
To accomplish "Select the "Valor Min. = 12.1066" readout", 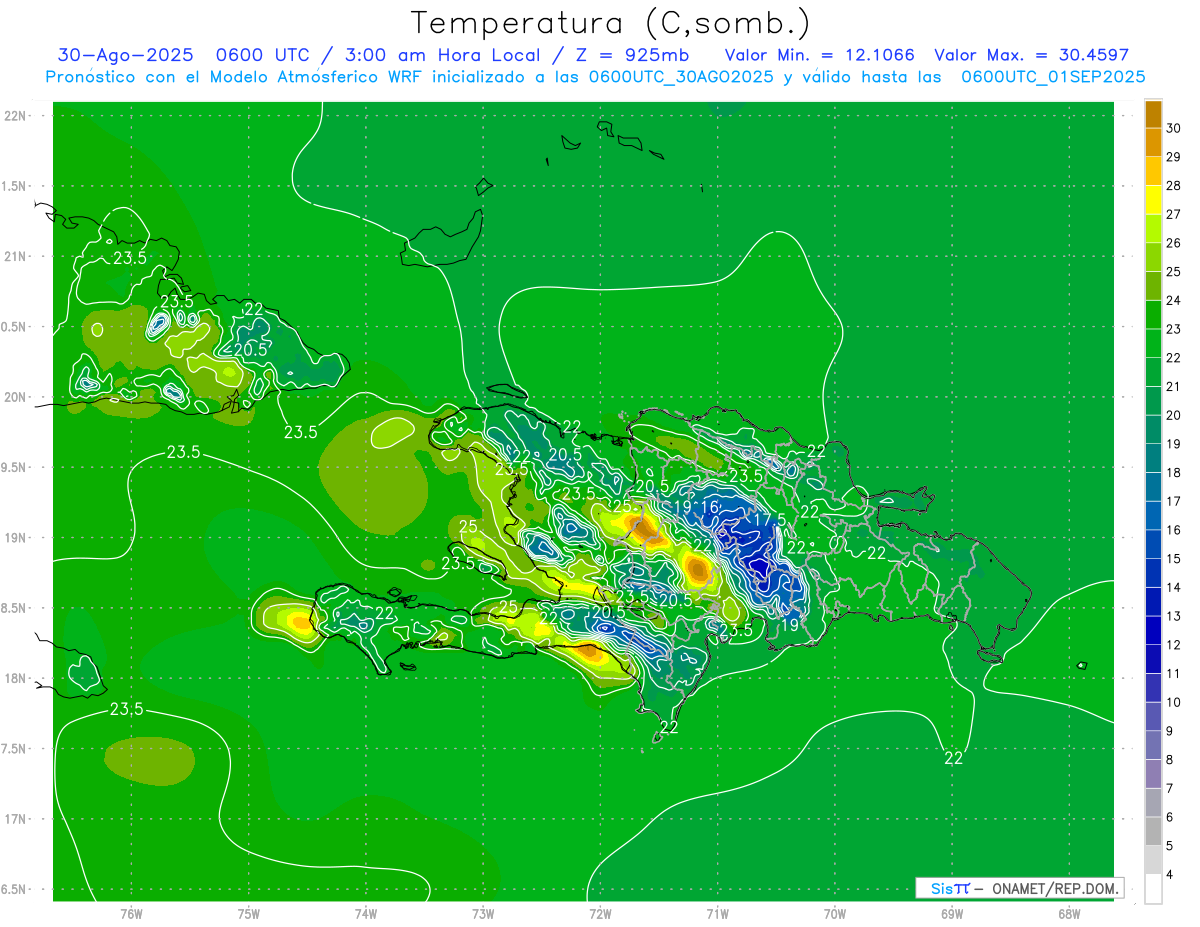I will coord(819,55).
